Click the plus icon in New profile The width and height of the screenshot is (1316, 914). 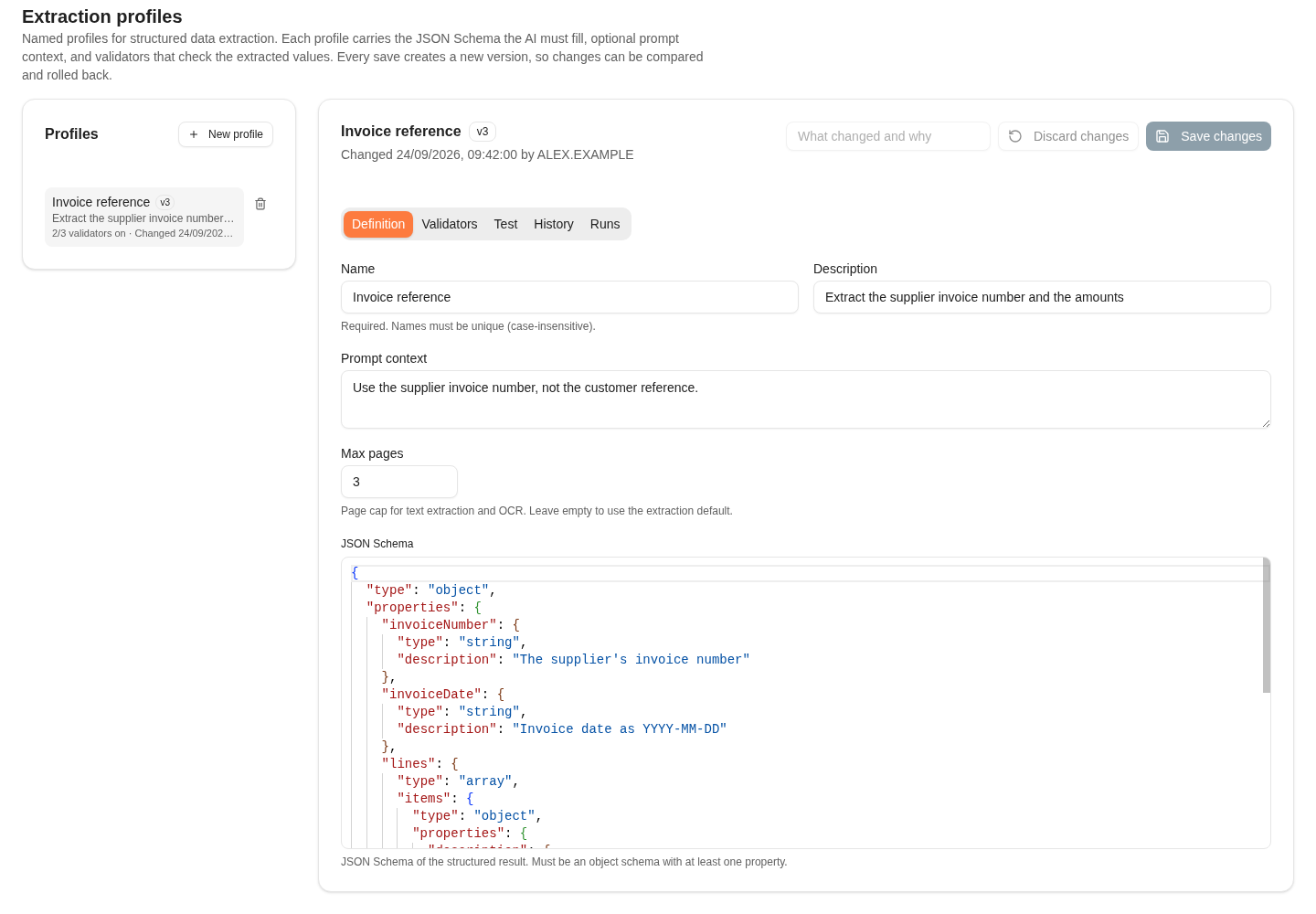click(x=194, y=134)
